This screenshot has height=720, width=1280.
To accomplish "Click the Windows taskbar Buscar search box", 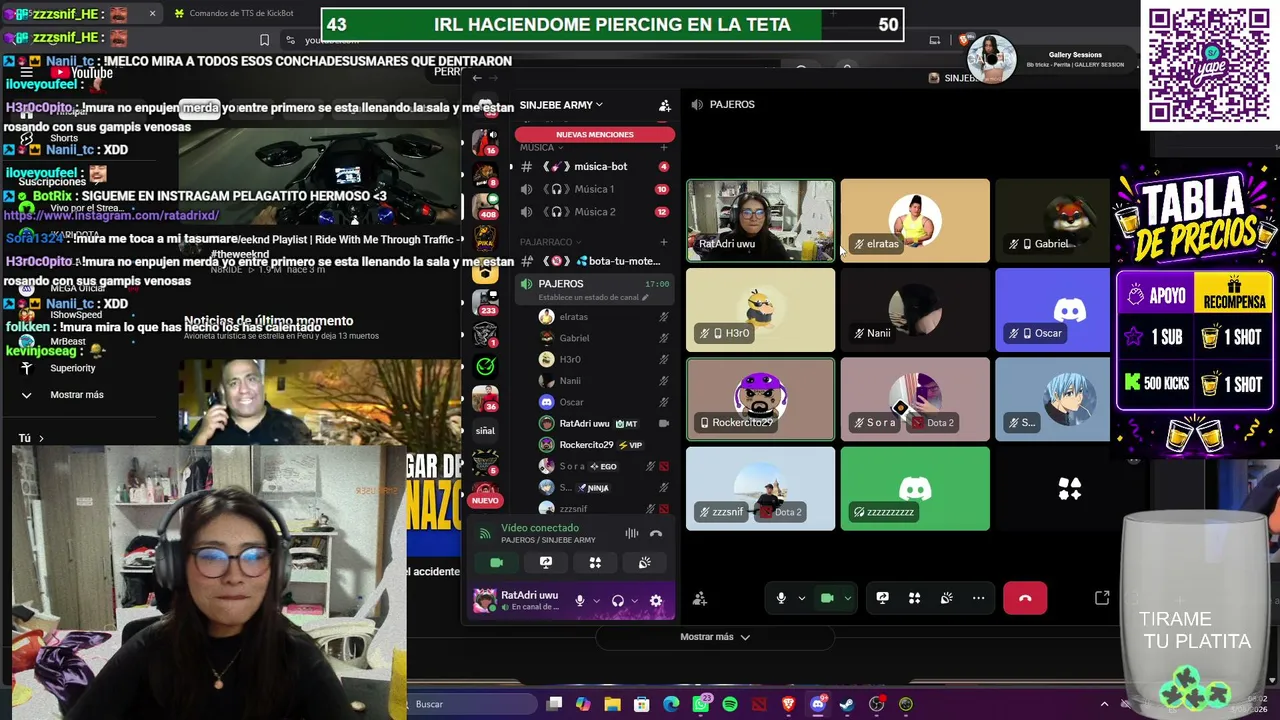I will click(470, 704).
